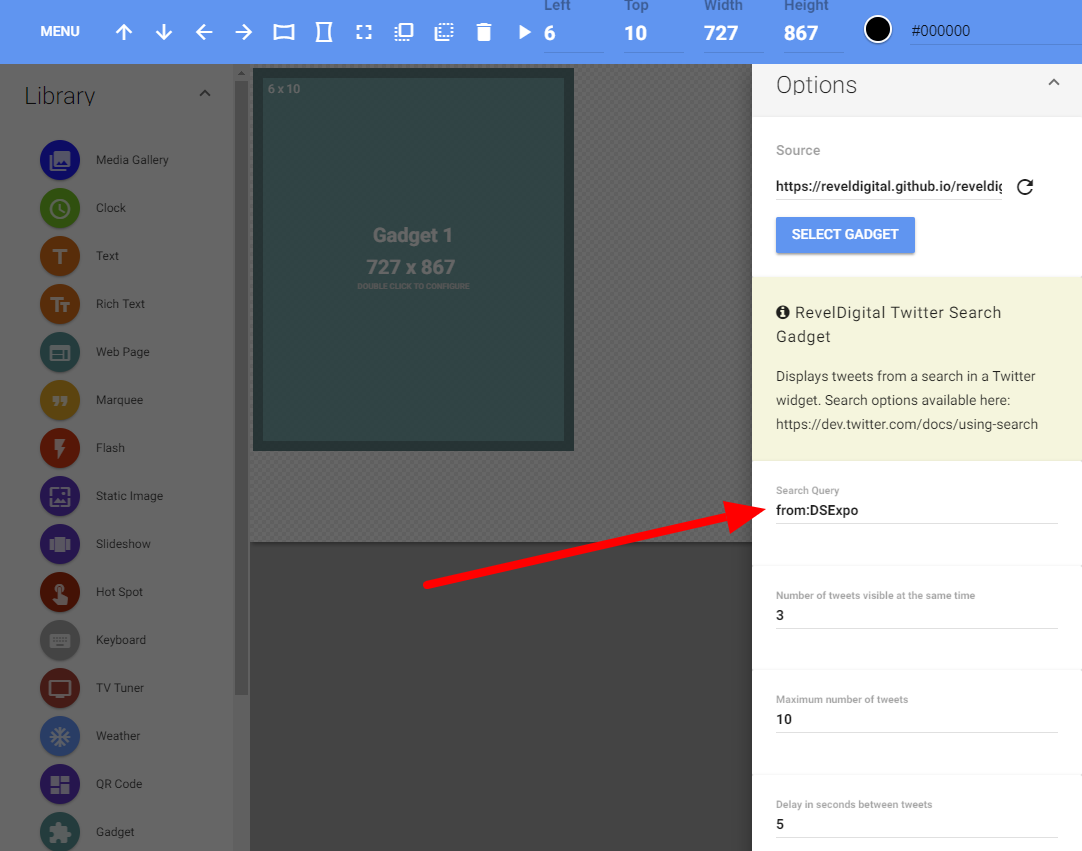Click the fit width toolbar icon
Viewport: 1082px width, 851px height.
pos(284,32)
